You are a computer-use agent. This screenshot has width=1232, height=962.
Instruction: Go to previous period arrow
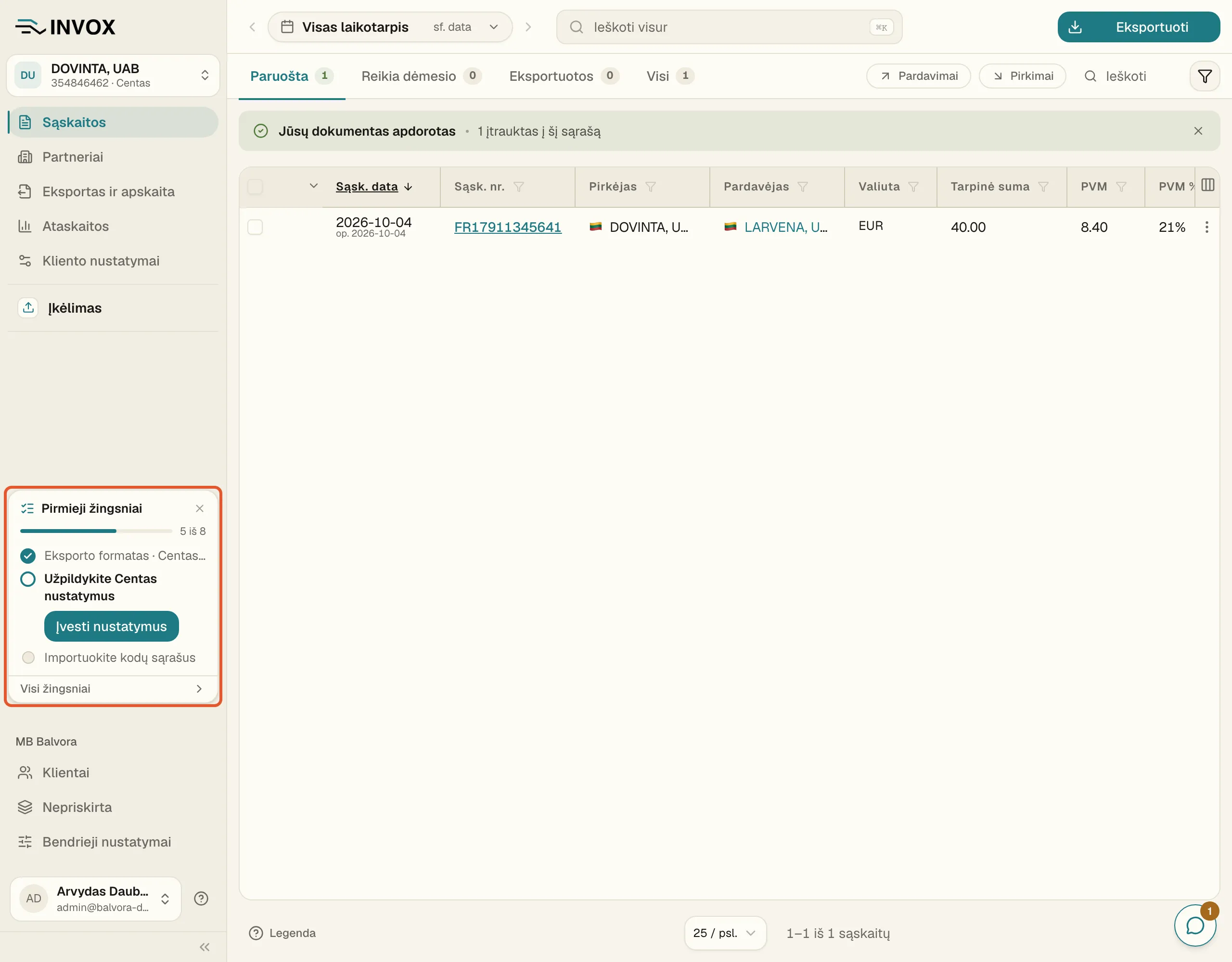coord(252,27)
